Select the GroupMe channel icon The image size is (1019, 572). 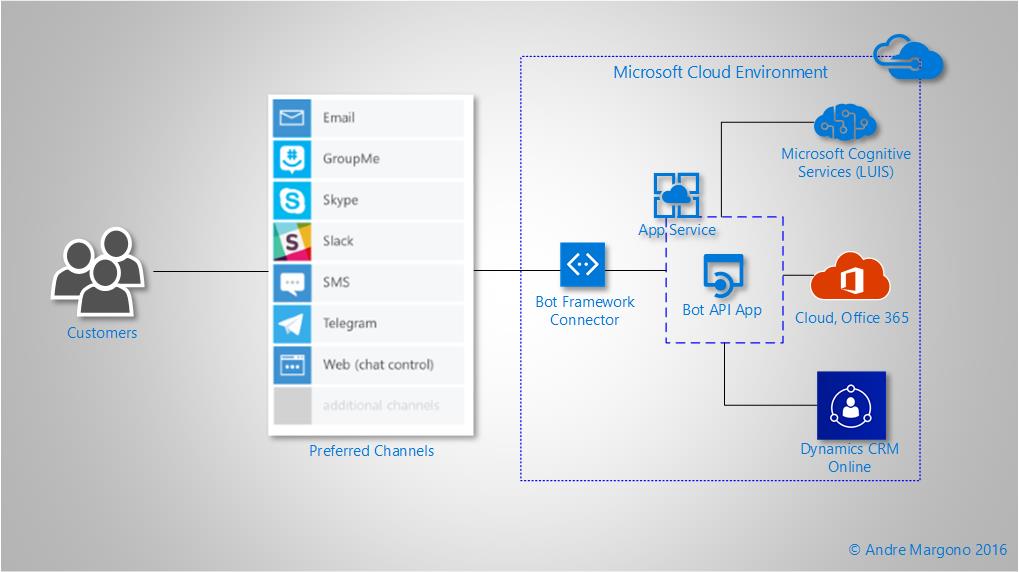point(292,159)
